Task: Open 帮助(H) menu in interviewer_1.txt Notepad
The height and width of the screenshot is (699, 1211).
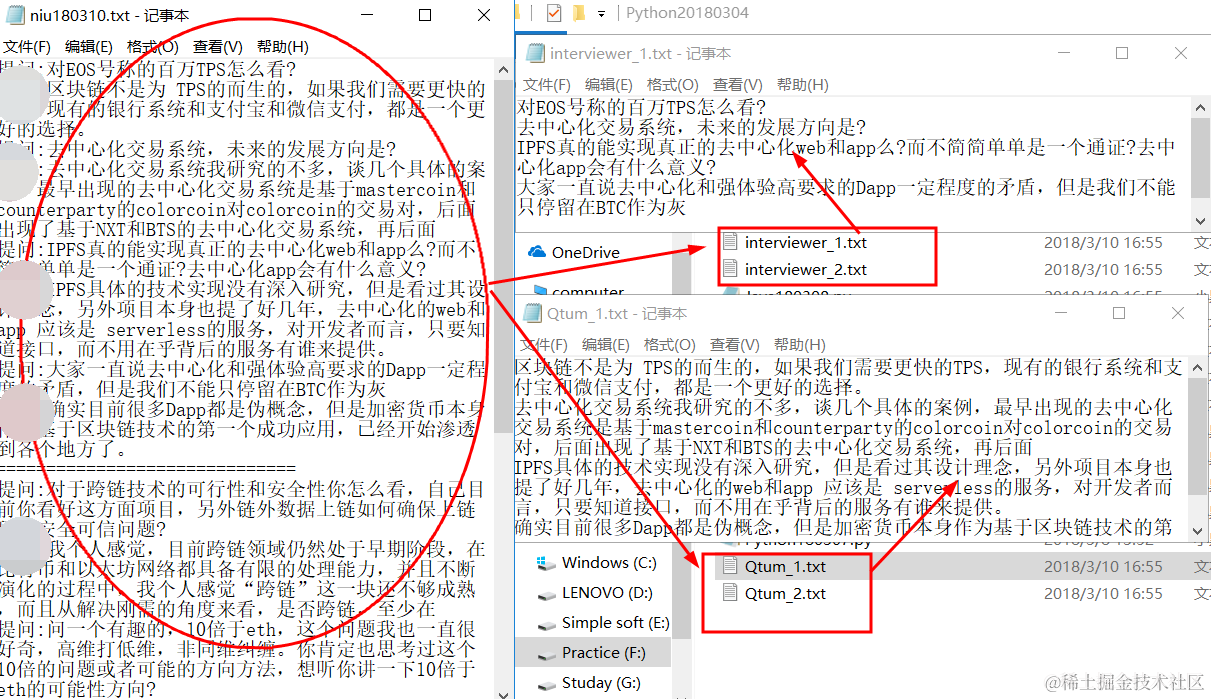Action: 803,85
